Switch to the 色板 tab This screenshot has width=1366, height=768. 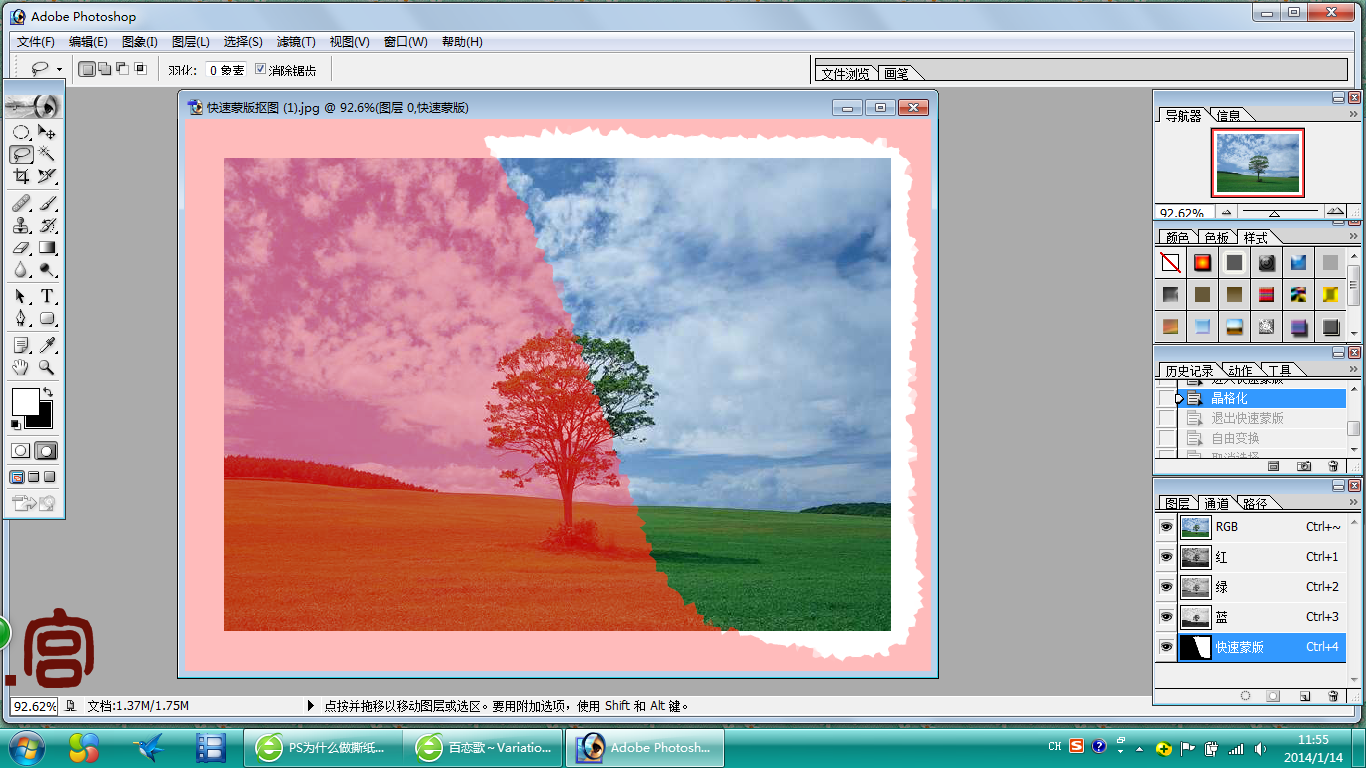pyautogui.click(x=1216, y=237)
